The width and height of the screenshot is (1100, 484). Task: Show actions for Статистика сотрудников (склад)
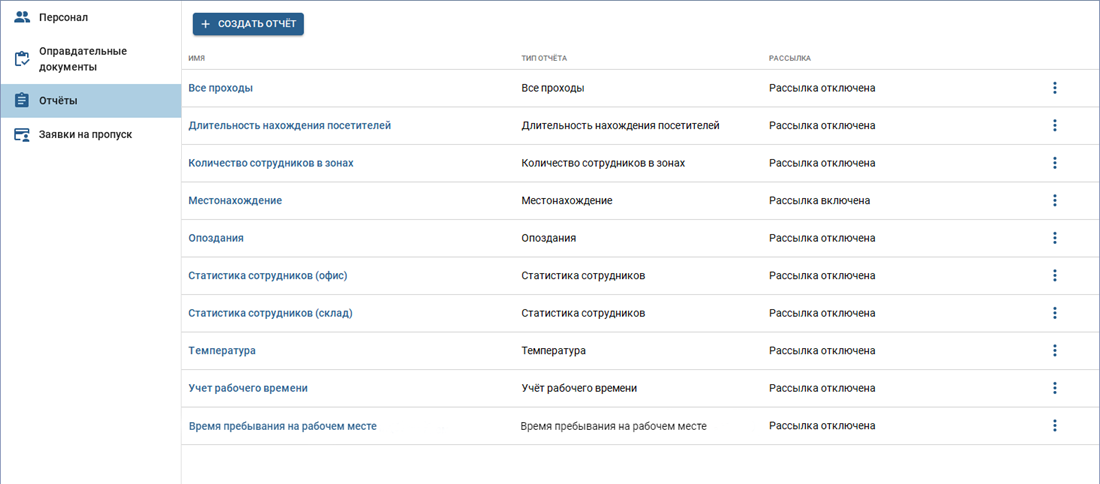1054,313
